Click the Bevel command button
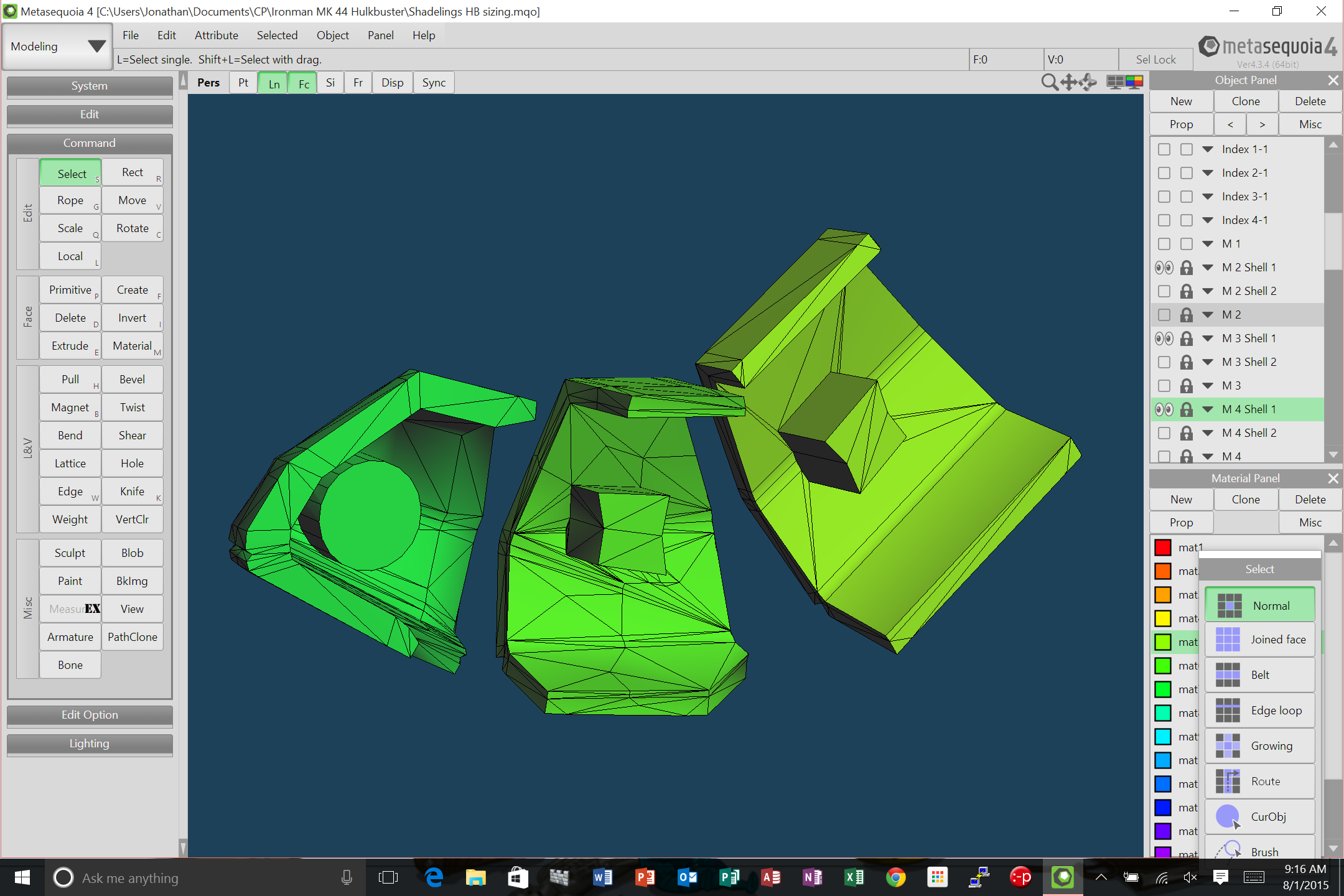 click(133, 380)
